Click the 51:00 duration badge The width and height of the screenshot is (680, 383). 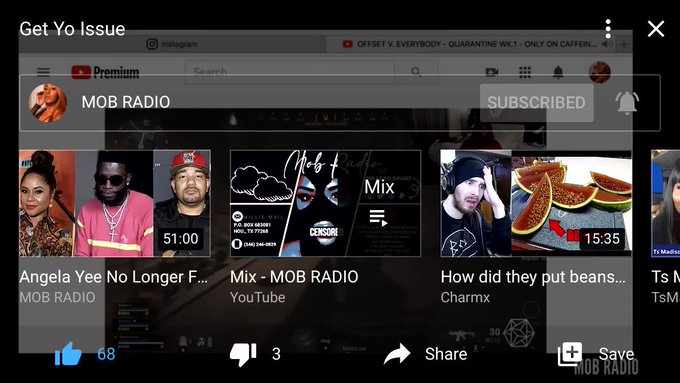click(180, 239)
